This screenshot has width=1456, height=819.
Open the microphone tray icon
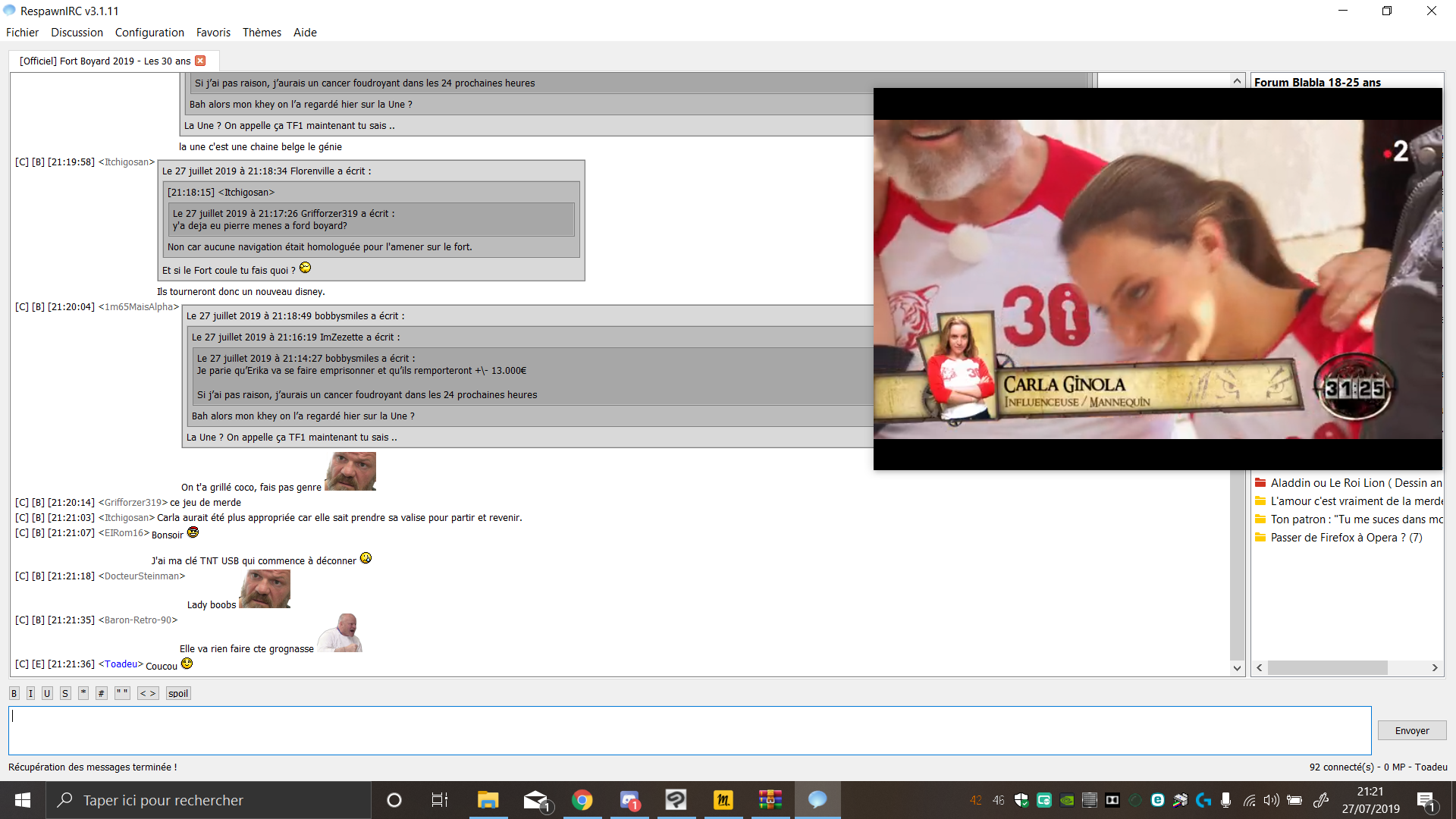point(1226,800)
